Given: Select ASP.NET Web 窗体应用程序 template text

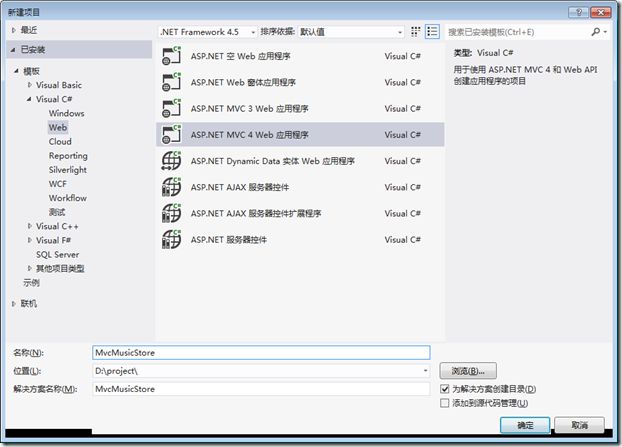Looking at the screenshot, I should tap(243, 82).
